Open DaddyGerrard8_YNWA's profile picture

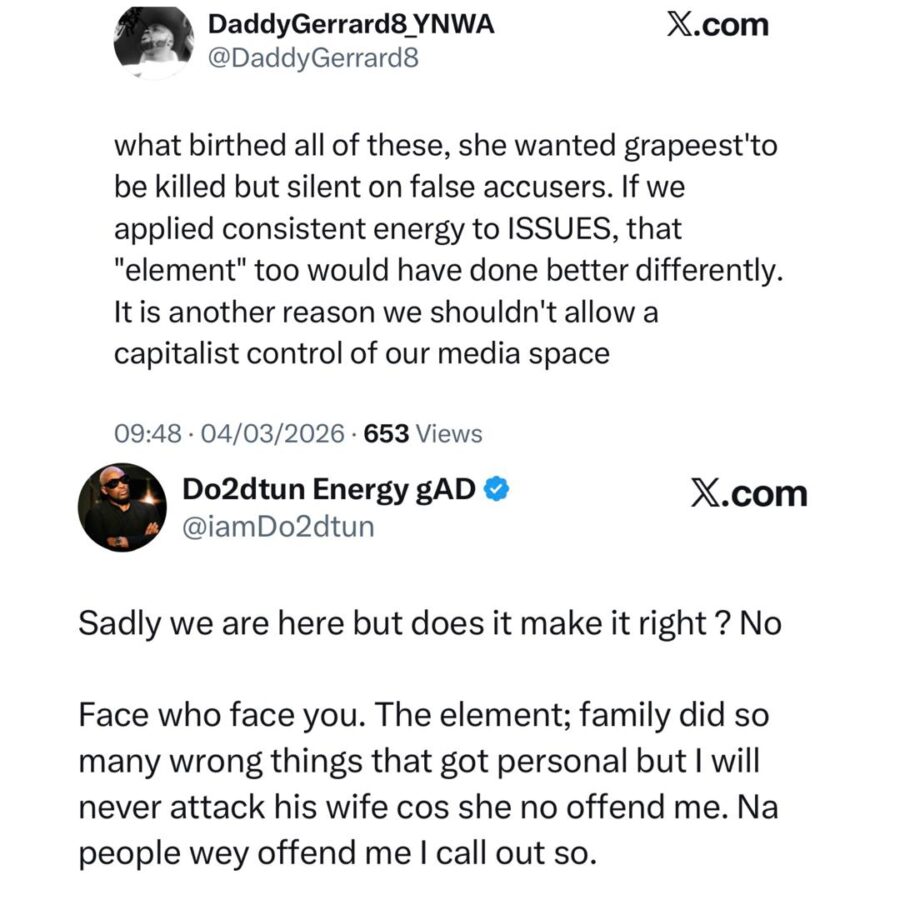[x=154, y=40]
